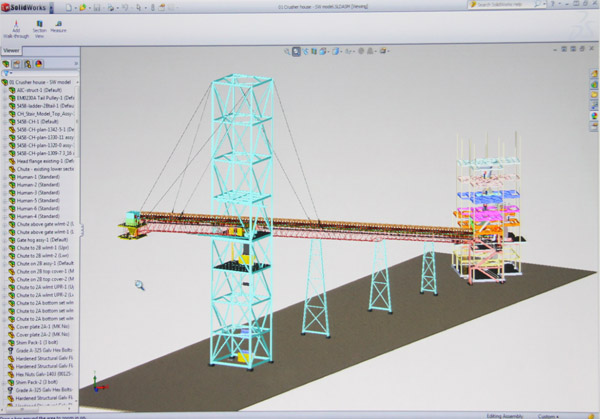This screenshot has width=600, height=419.
Task: Expand the AIC-struct-1 tree node
Action: (x=3, y=89)
